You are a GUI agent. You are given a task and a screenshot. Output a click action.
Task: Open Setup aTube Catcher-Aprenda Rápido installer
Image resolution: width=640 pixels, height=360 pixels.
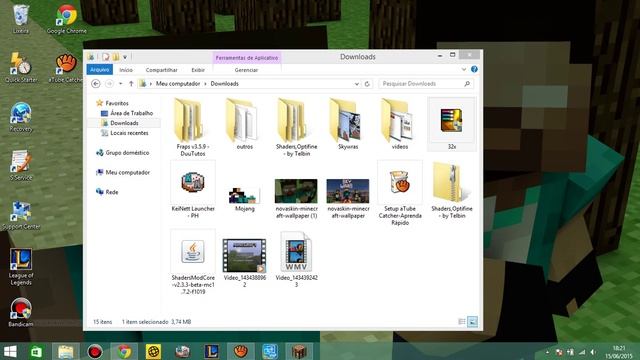coord(400,193)
